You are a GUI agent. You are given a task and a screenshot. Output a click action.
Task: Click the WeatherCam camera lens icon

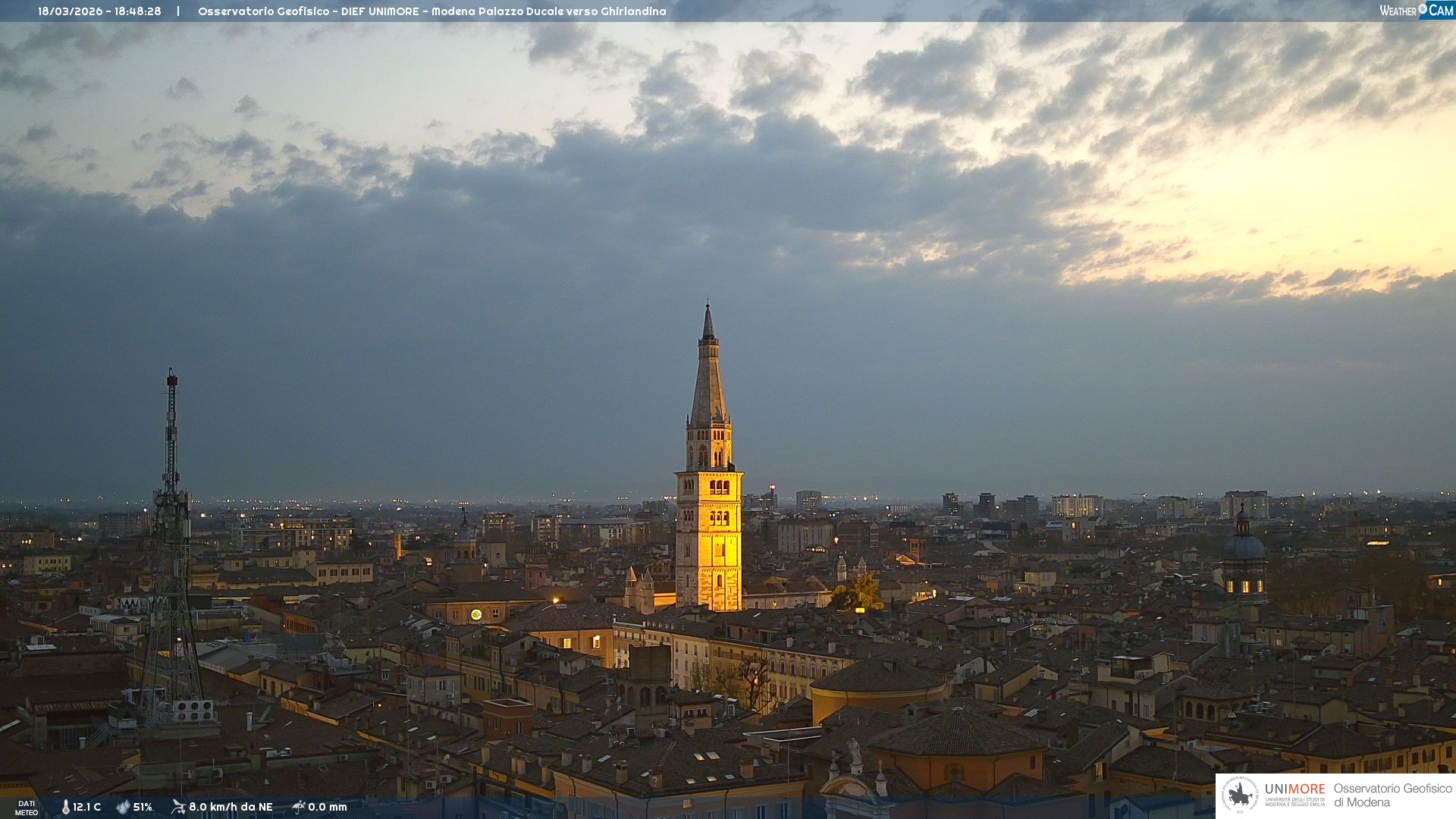1423,9
